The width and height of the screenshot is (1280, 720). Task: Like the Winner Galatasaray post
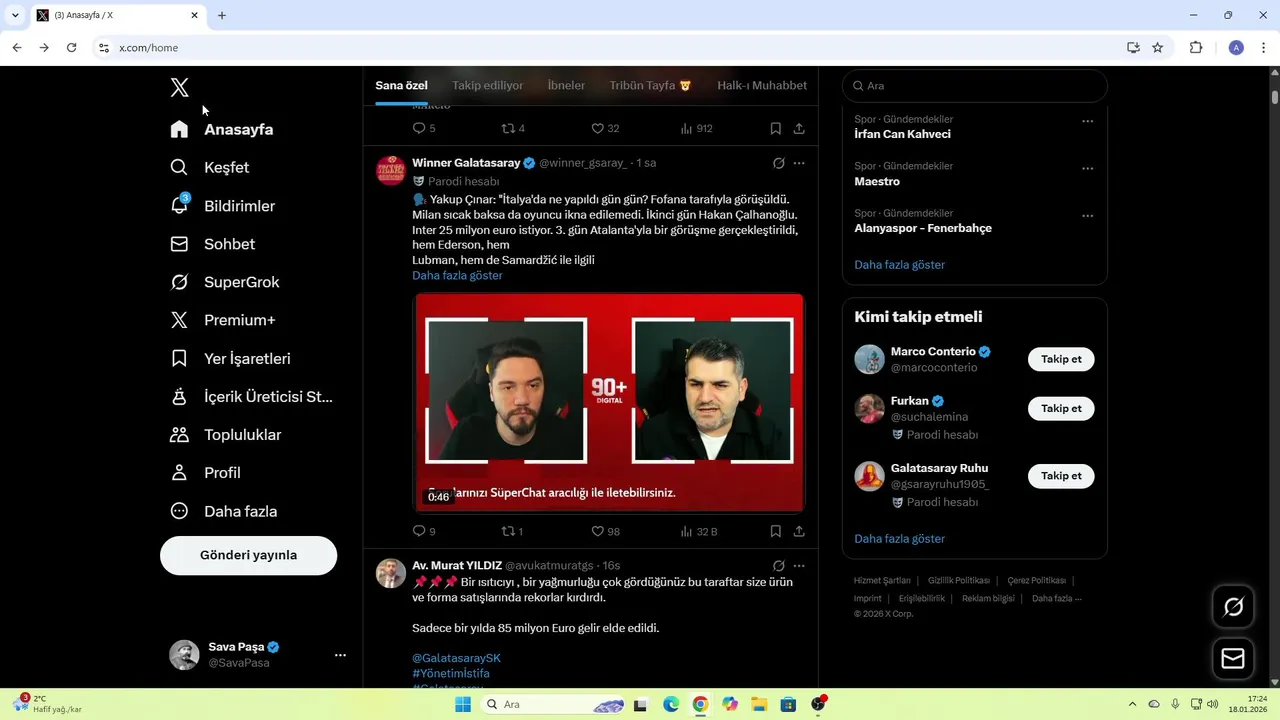pyautogui.click(x=597, y=532)
